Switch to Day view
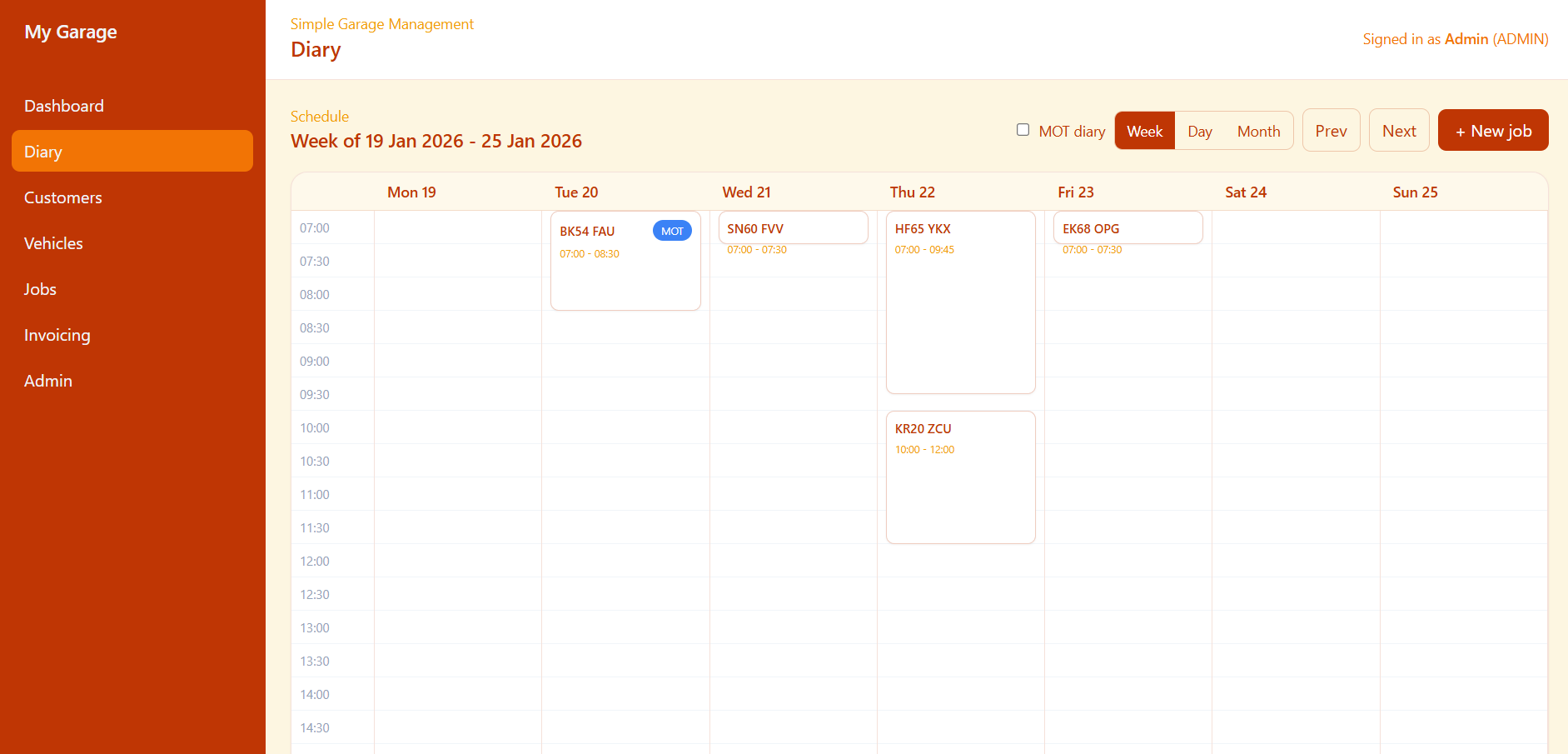 1199,131
